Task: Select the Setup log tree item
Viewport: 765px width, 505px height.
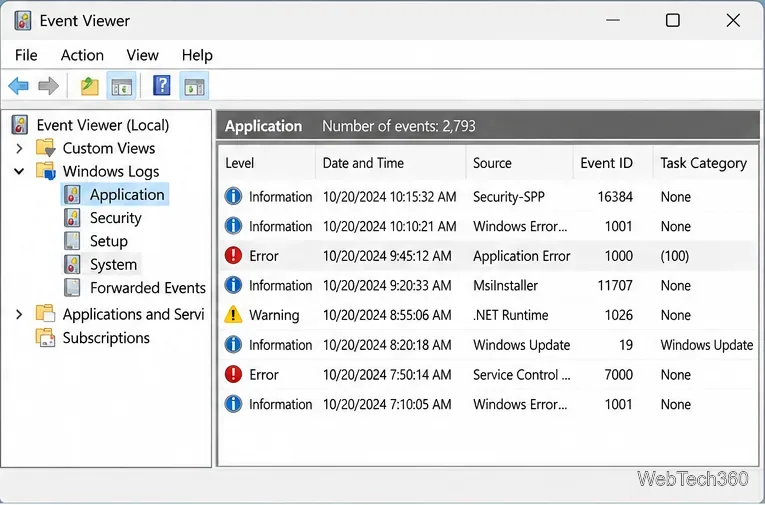Action: click(x=109, y=241)
